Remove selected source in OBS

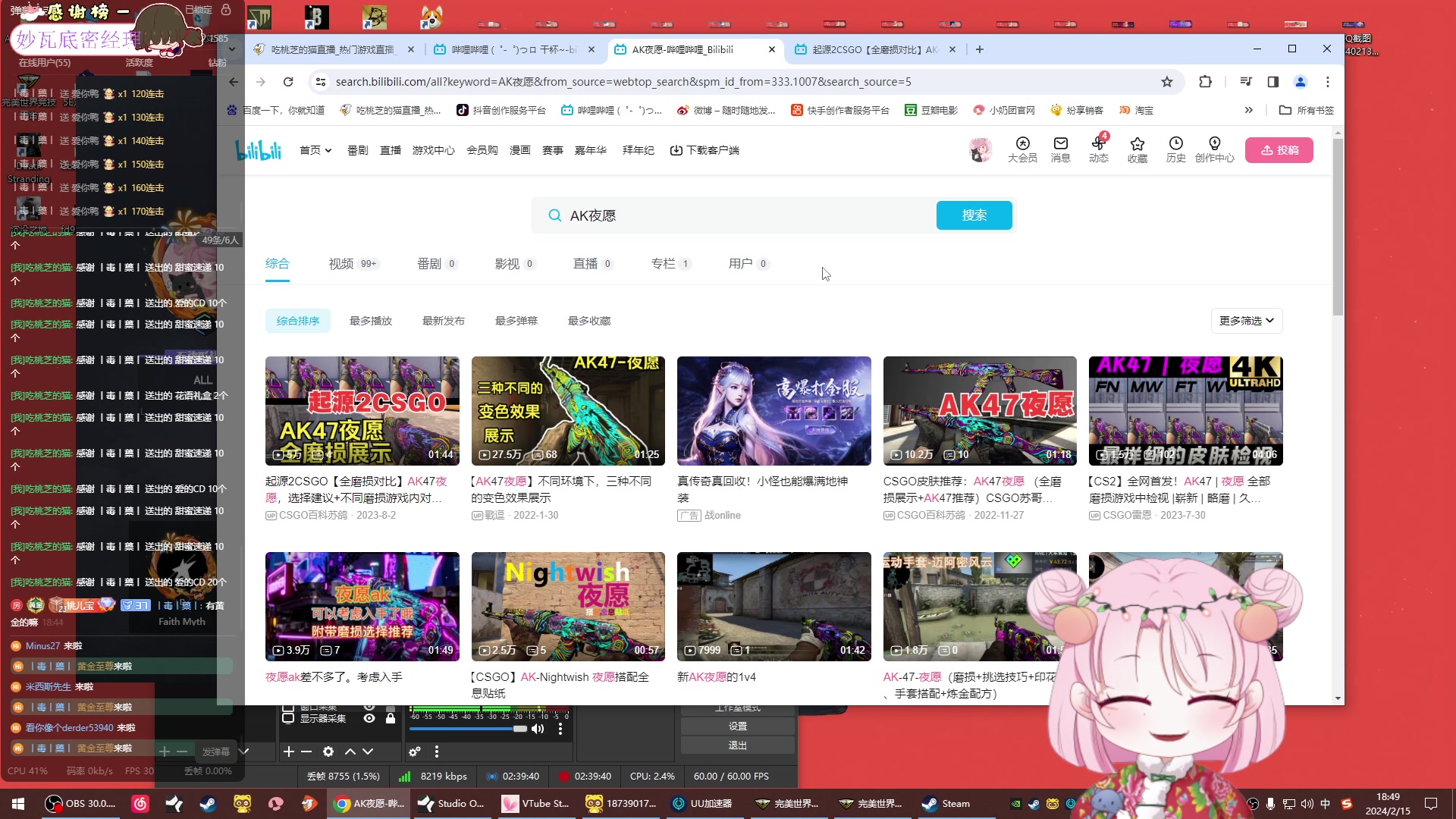(306, 752)
